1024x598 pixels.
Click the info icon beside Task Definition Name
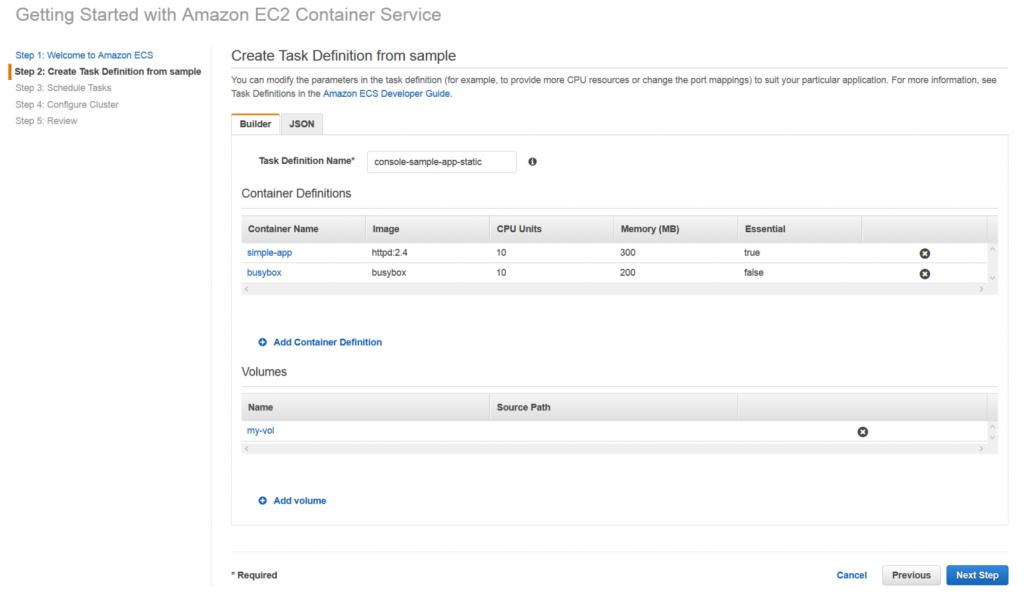pos(532,161)
